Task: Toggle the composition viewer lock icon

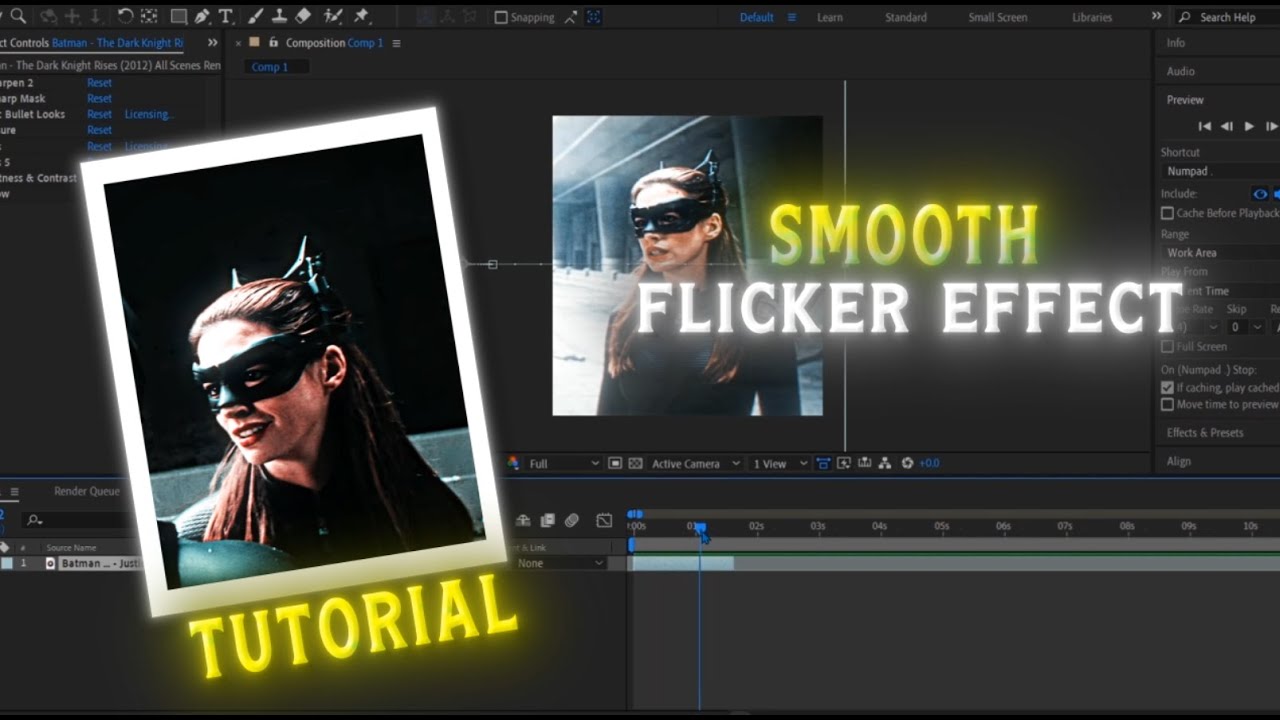Action: point(273,43)
